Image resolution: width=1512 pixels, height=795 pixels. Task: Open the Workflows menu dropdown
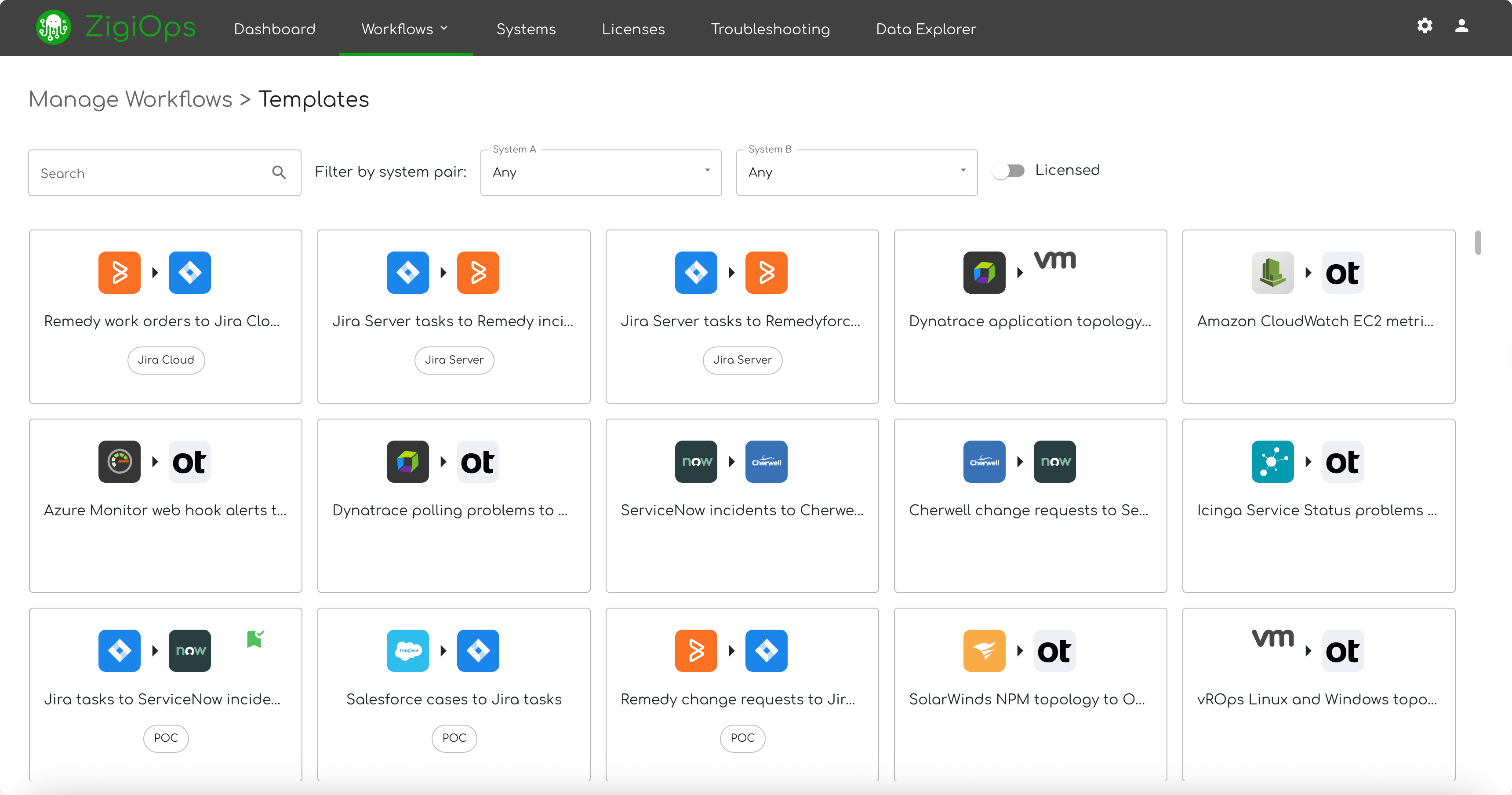click(405, 29)
